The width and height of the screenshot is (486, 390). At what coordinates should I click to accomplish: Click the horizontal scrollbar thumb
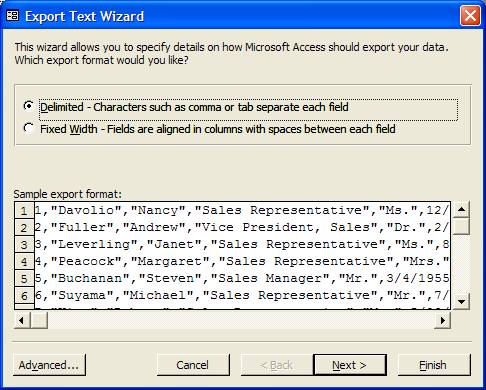(39, 321)
